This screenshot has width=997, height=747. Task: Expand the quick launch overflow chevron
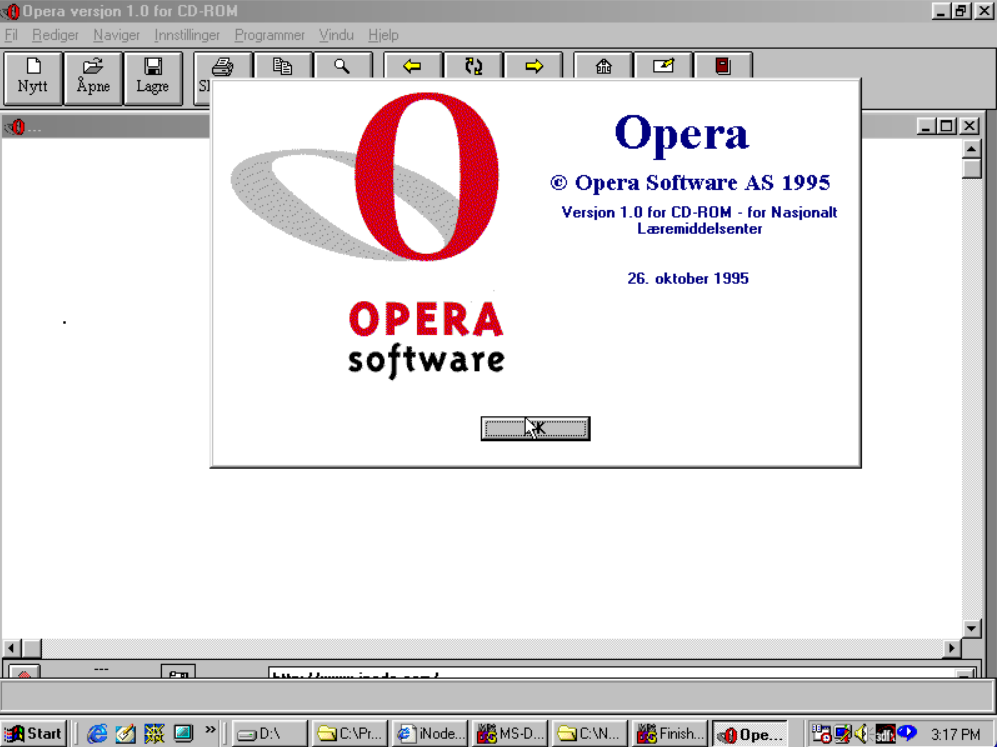(210, 731)
